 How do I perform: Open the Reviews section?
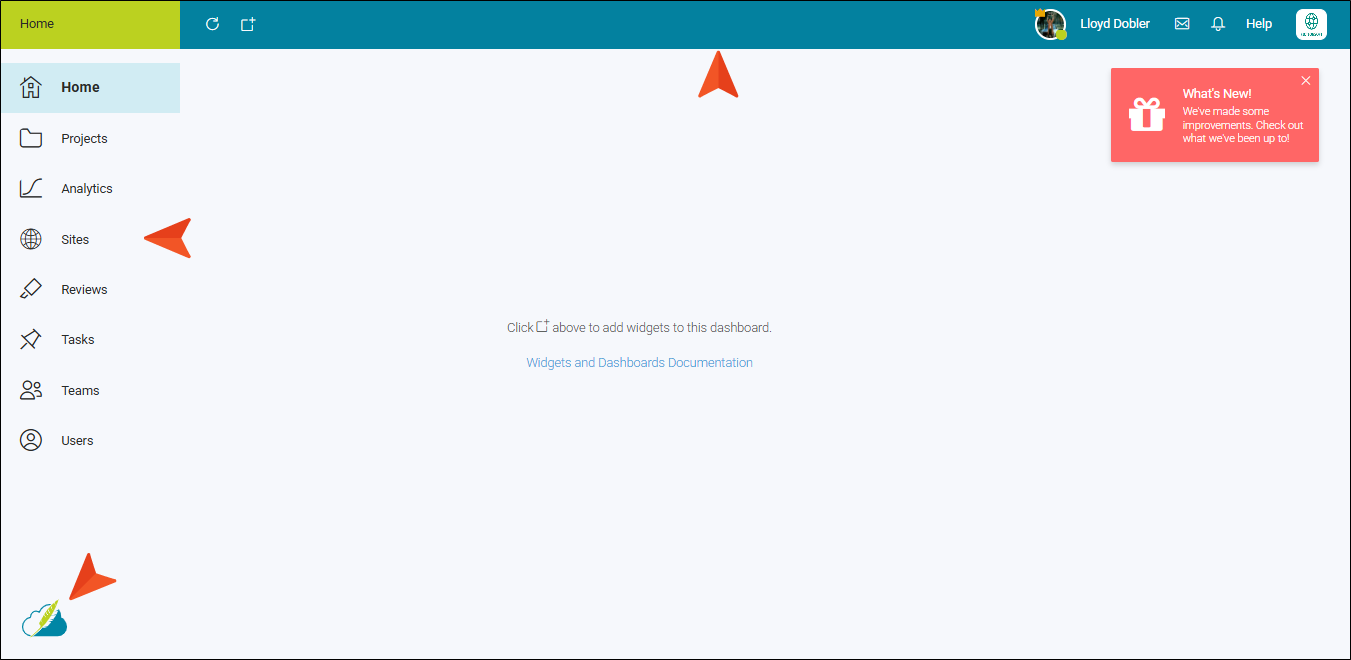[84, 290]
